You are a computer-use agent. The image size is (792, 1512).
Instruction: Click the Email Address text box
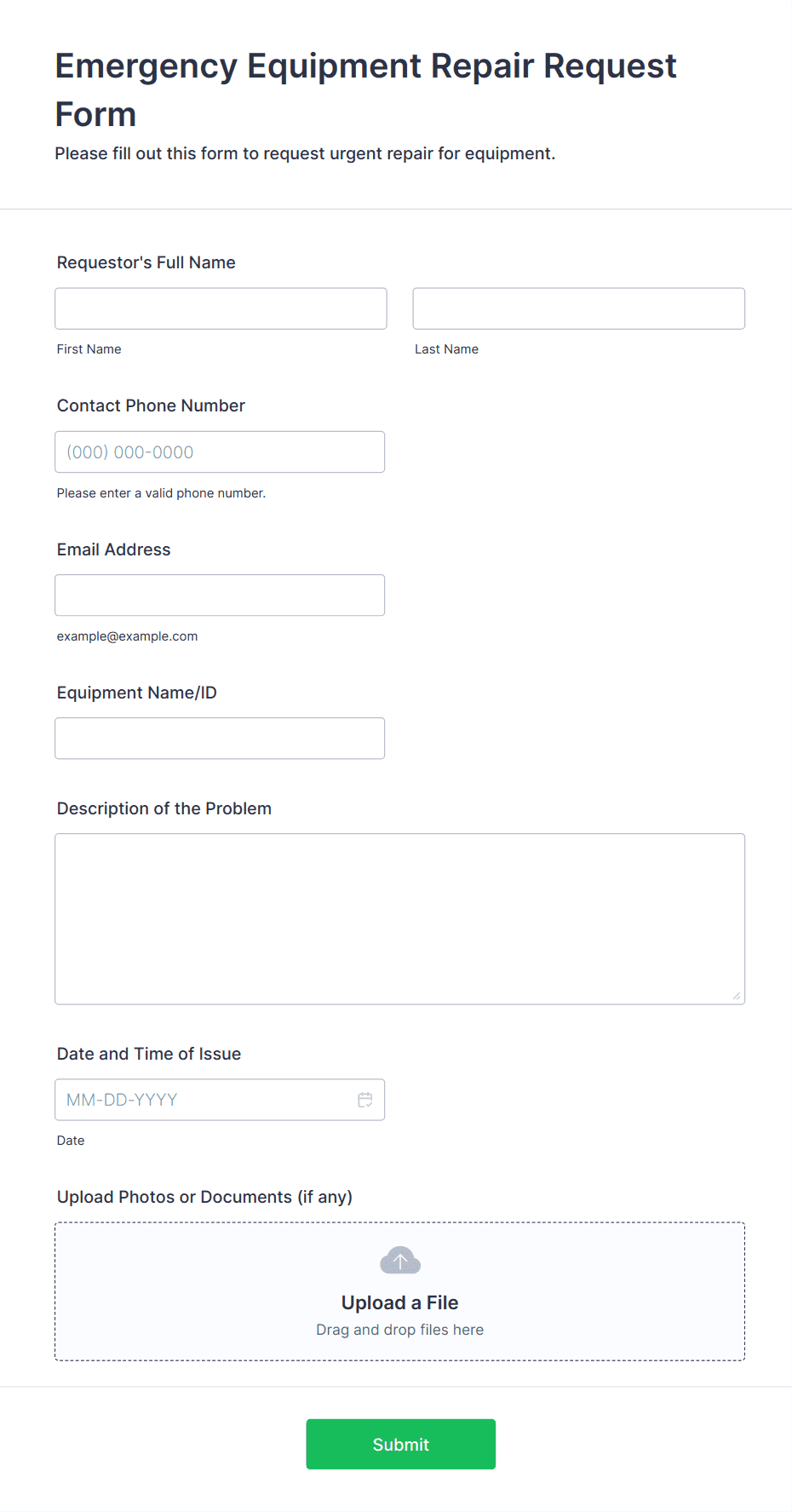point(220,595)
